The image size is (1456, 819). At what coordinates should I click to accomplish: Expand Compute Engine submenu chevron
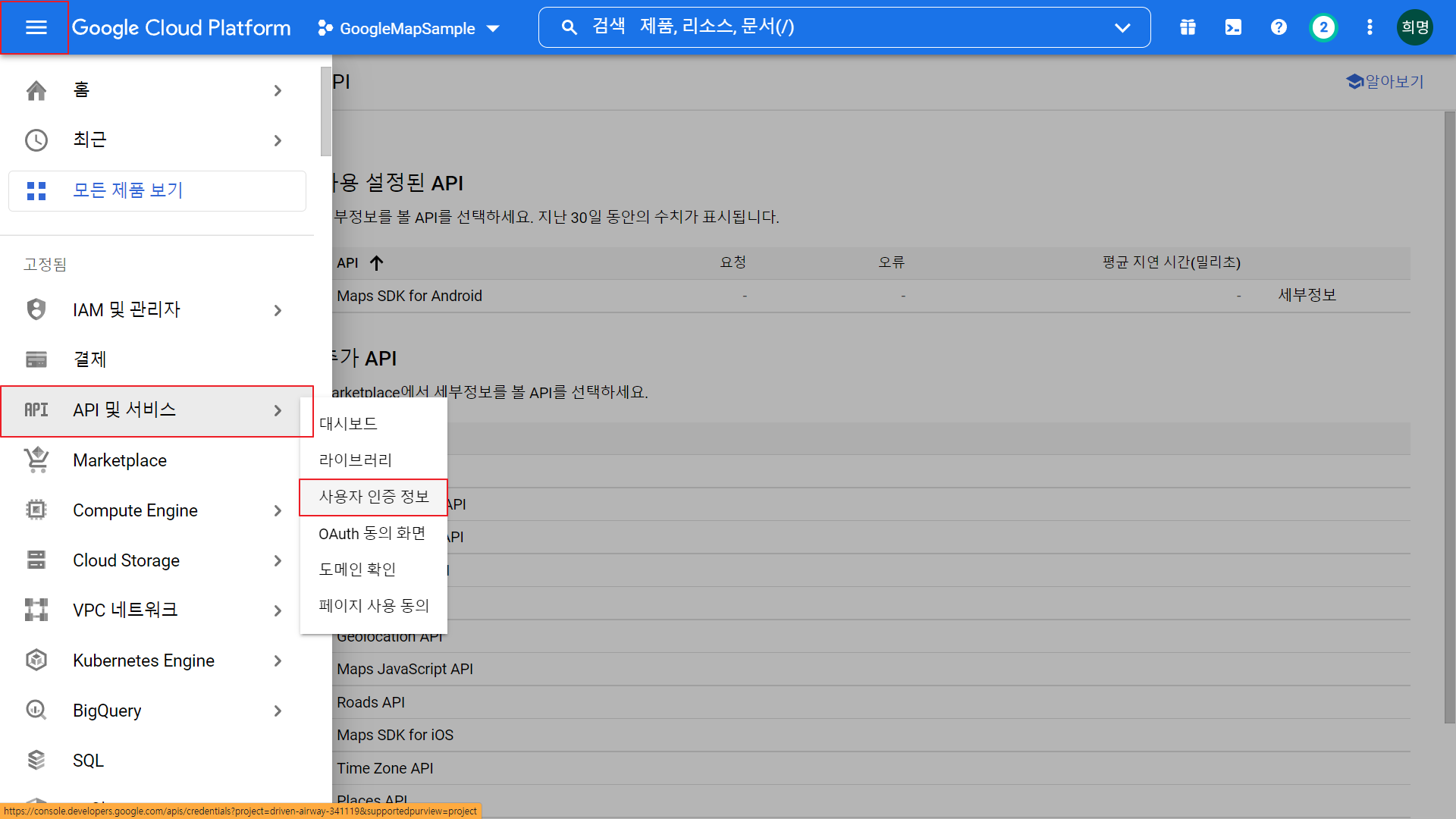point(278,511)
